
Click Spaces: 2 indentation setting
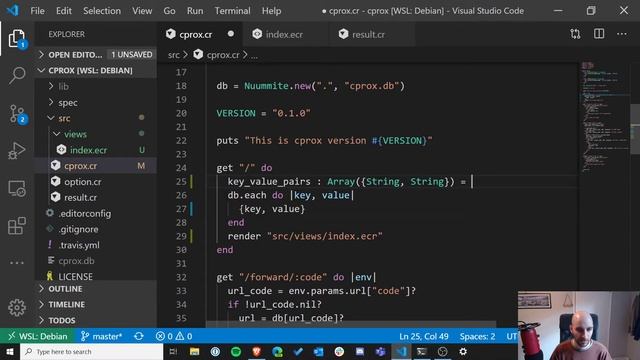click(x=477, y=336)
